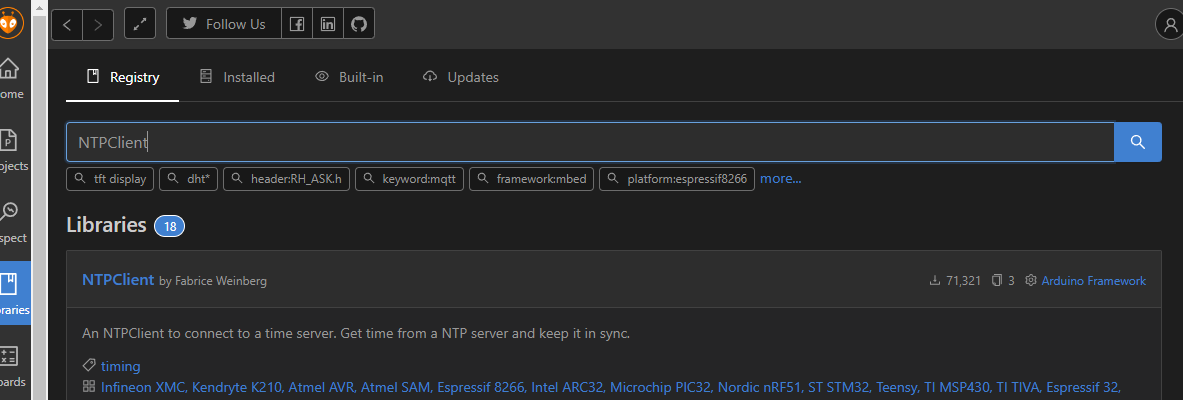Open the Kendryte K210 platform link
Image resolution: width=1183 pixels, height=400 pixels.
point(238,387)
